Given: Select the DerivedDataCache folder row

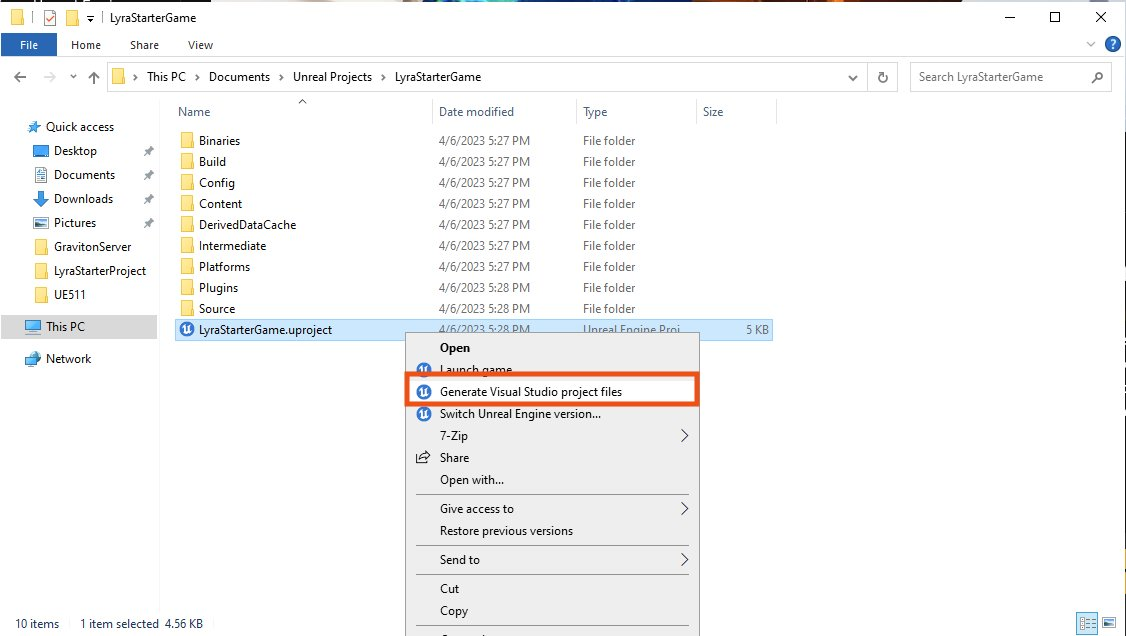Looking at the screenshot, I should click(474, 225).
